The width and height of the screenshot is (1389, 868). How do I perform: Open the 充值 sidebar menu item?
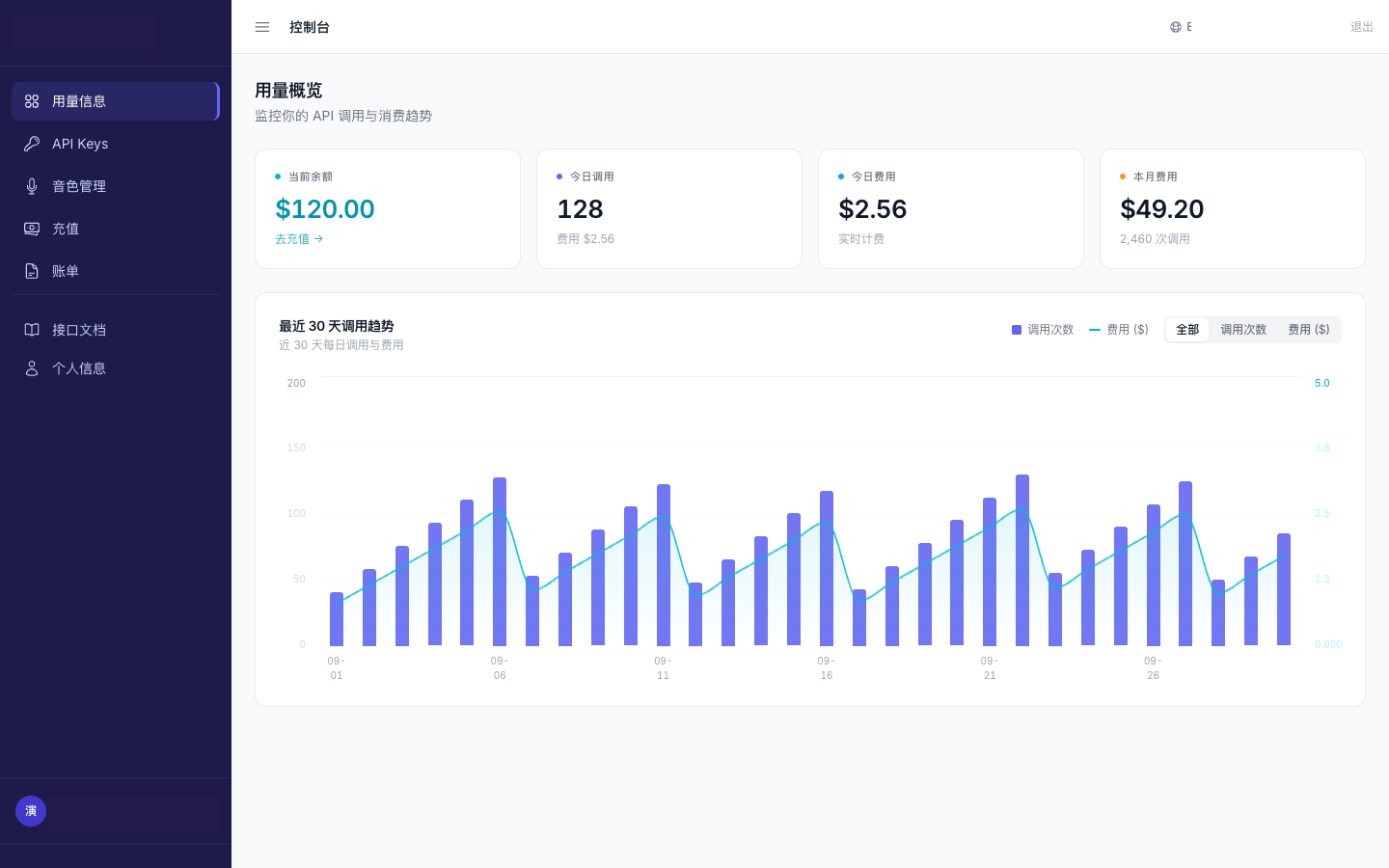coord(116,229)
